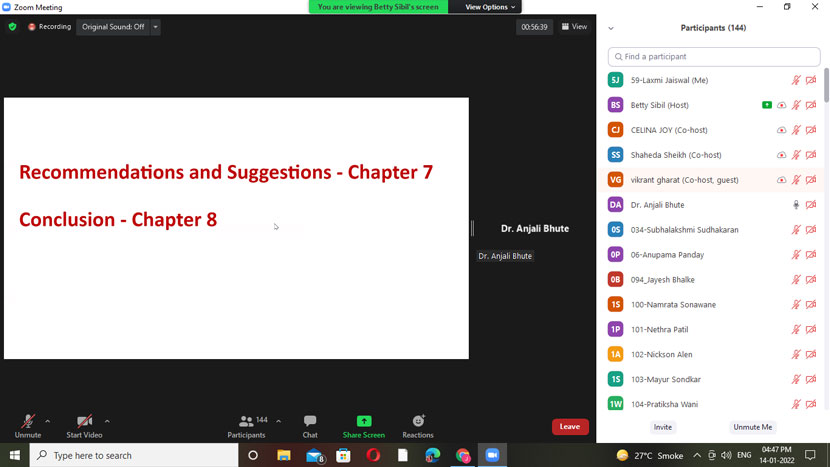Click the red Leave button

click(x=570, y=427)
